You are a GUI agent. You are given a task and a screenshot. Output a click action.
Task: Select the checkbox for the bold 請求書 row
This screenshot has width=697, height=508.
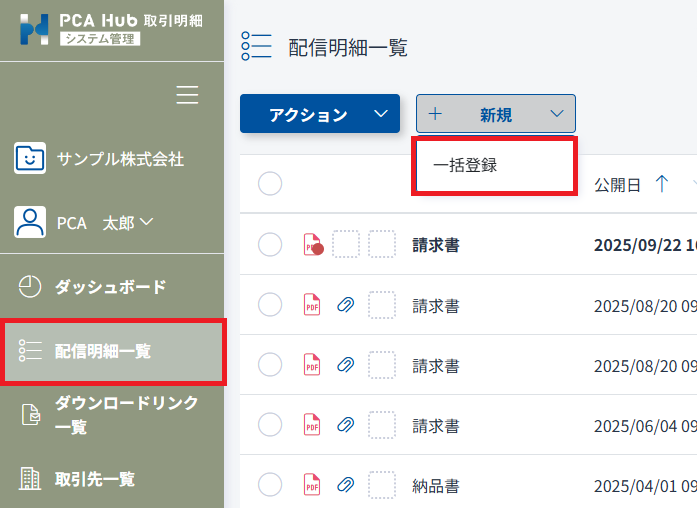pos(270,245)
